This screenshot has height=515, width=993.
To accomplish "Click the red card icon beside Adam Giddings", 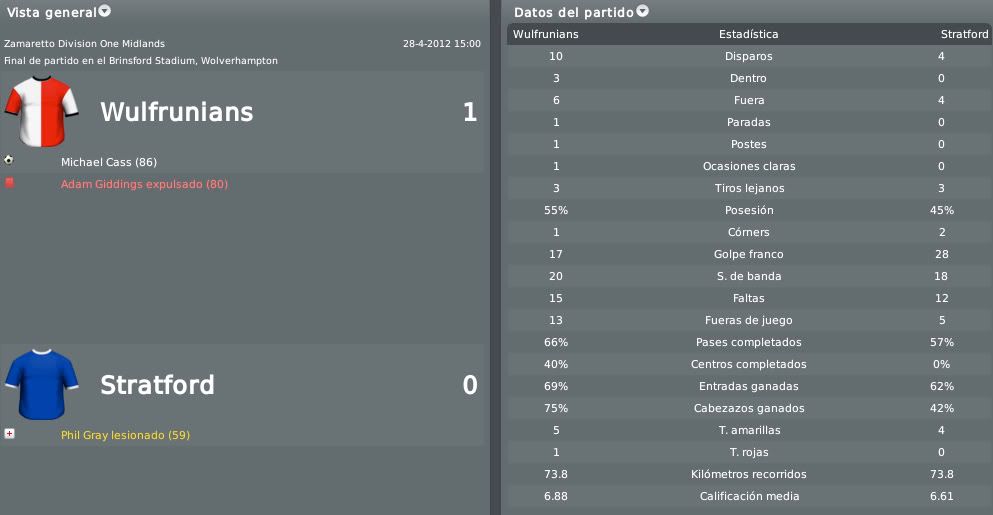I will (9, 182).
